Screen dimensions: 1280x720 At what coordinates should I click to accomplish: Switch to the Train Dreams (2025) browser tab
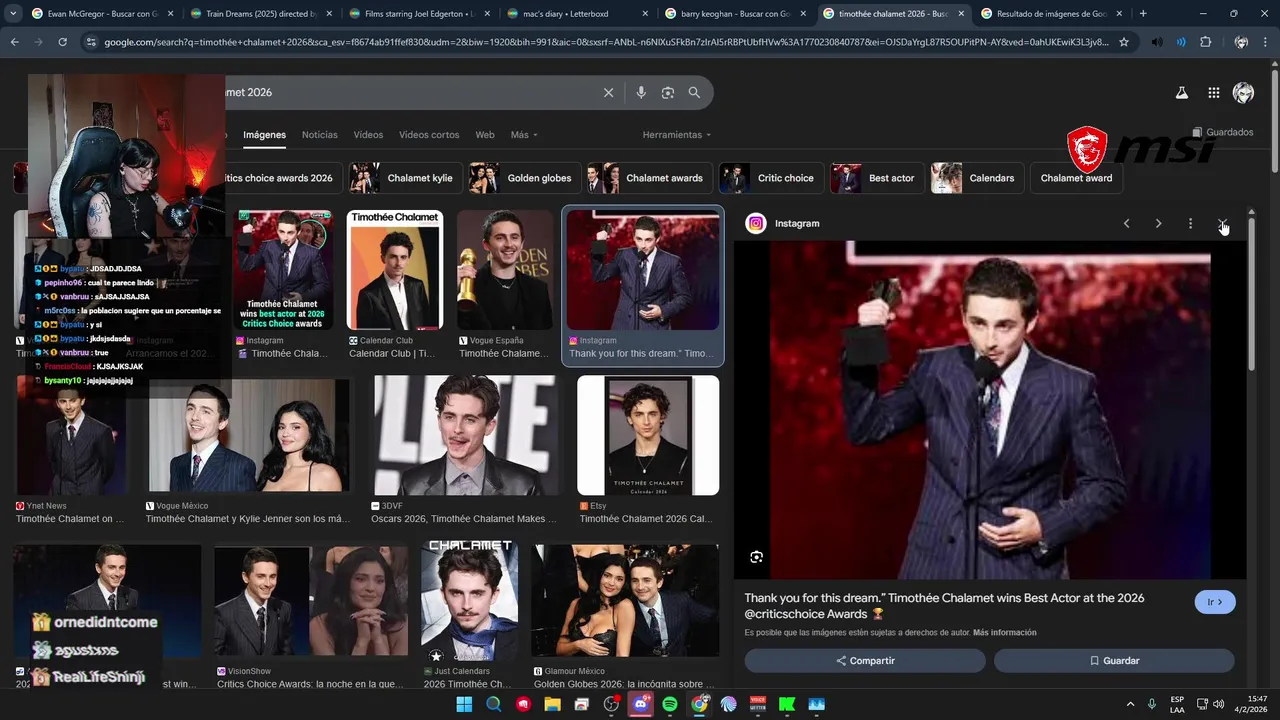(261, 14)
